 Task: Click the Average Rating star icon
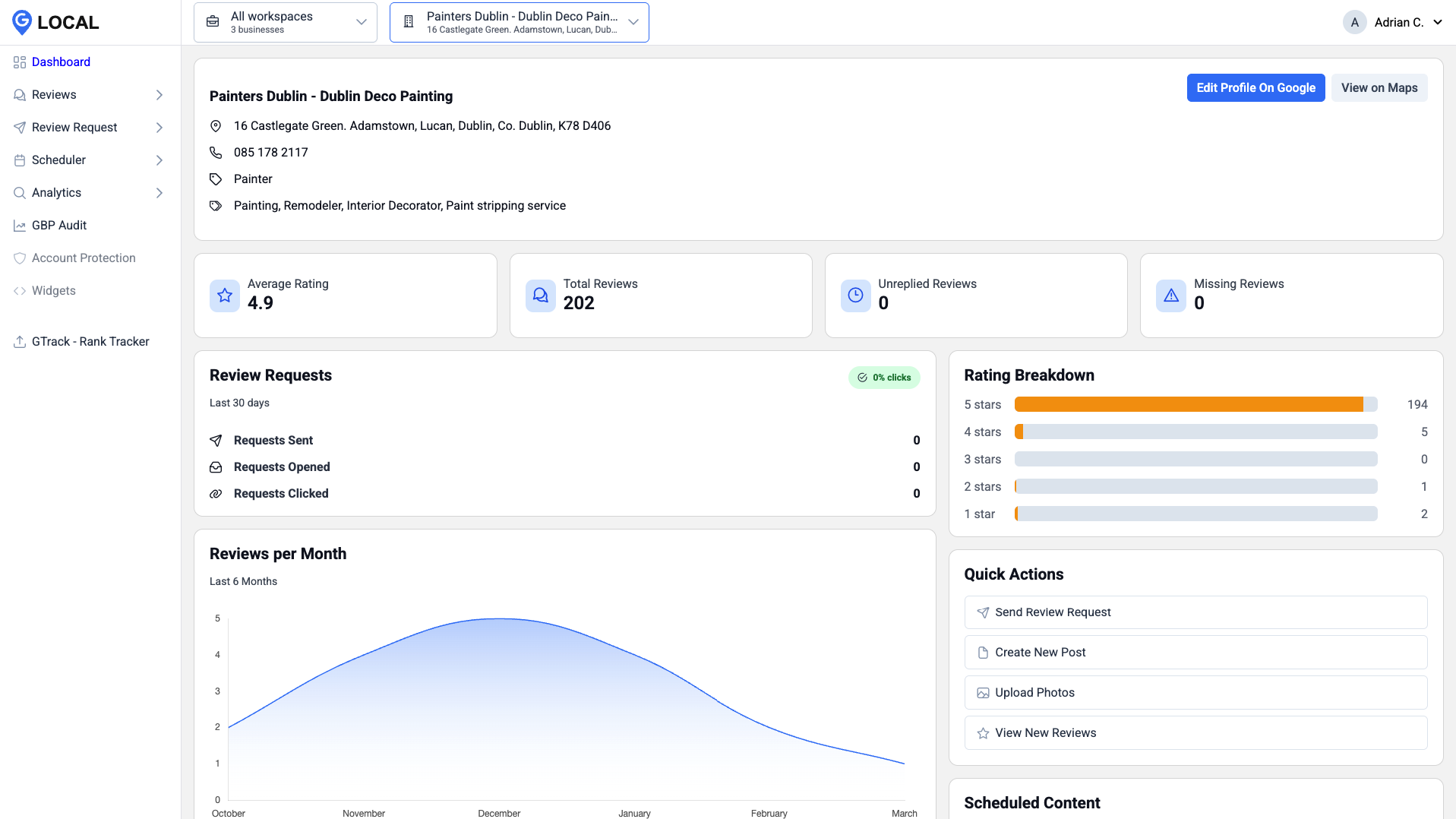[x=224, y=296]
